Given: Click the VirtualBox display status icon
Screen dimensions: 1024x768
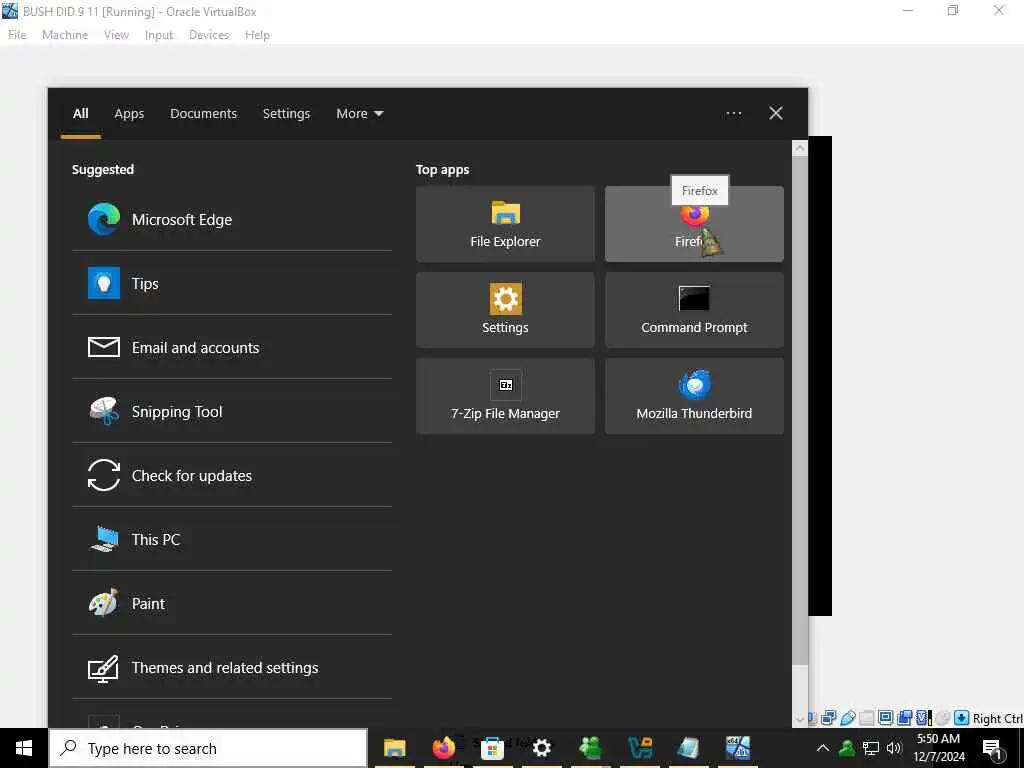Looking at the screenshot, I should [x=886, y=718].
